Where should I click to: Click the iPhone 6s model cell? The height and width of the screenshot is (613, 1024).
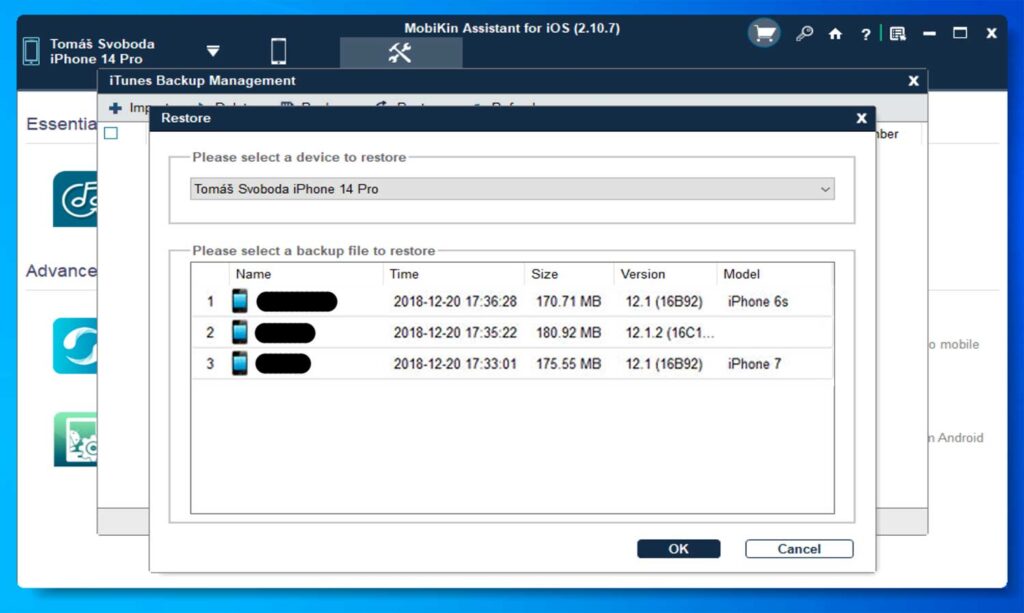tap(758, 302)
